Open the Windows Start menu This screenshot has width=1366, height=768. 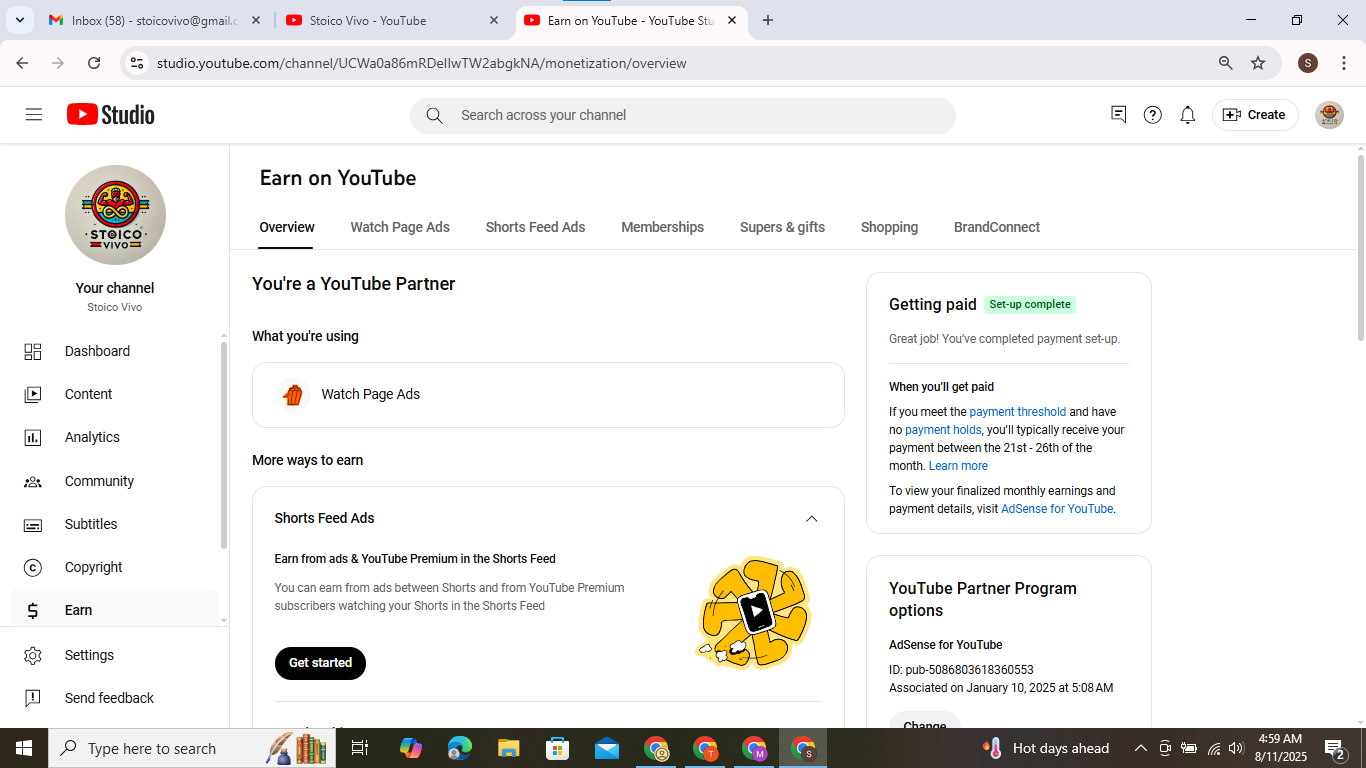23,748
